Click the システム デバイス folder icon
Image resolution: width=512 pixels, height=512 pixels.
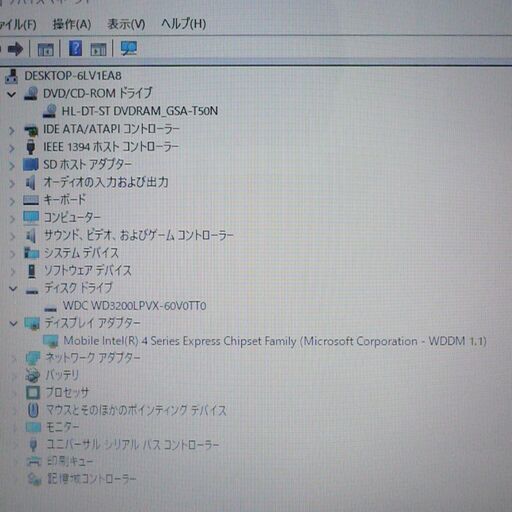(x=31, y=253)
